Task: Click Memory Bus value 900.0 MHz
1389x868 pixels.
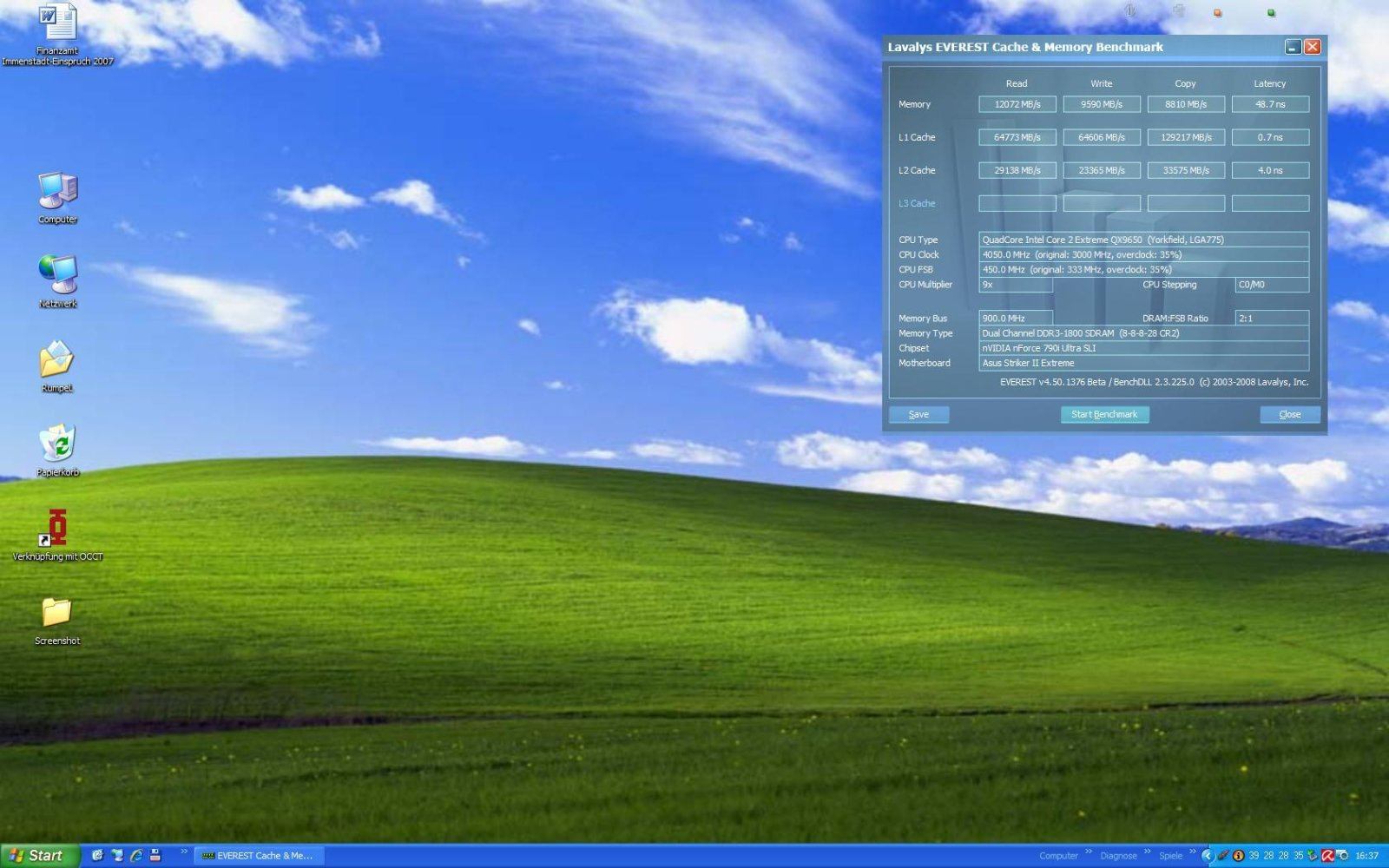Action: click(1016, 319)
